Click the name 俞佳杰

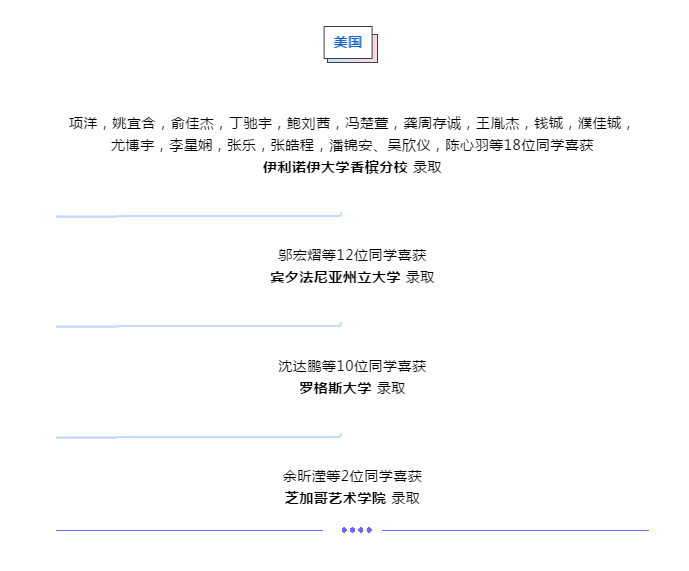[x=192, y=124]
